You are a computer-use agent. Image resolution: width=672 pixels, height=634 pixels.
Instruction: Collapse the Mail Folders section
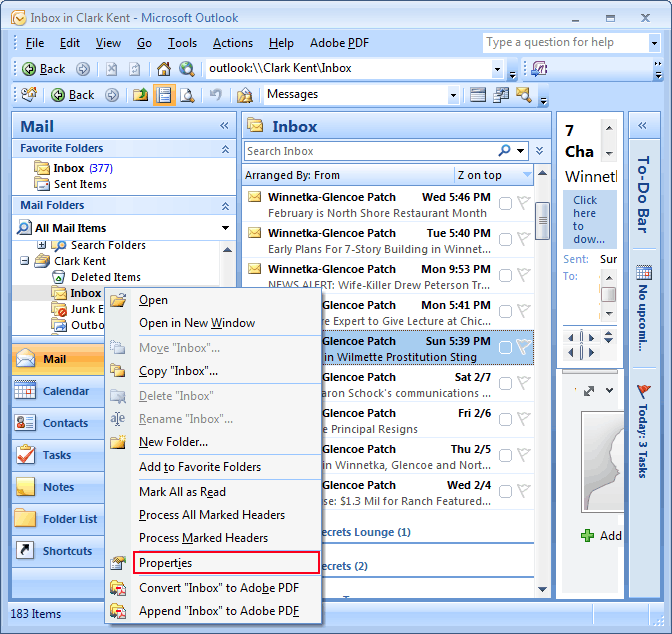click(225, 206)
